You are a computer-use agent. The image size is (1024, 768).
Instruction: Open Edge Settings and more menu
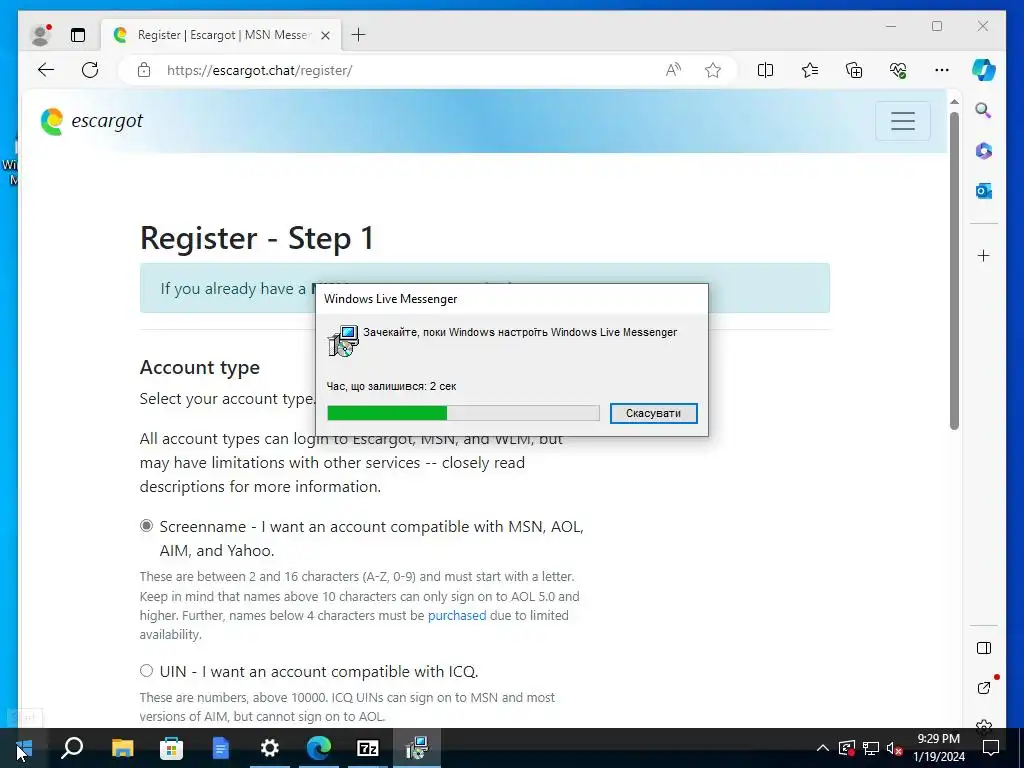pos(942,70)
